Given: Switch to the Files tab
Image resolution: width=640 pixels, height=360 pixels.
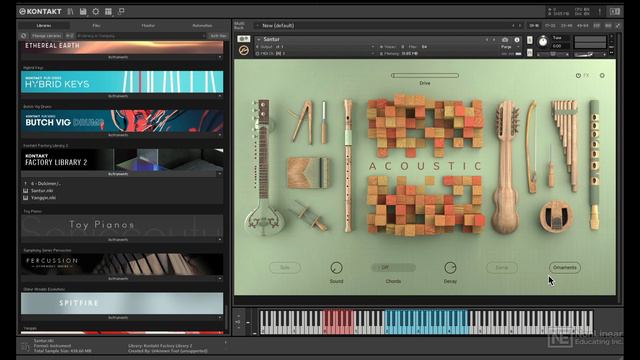Looking at the screenshot, I should (96, 26).
